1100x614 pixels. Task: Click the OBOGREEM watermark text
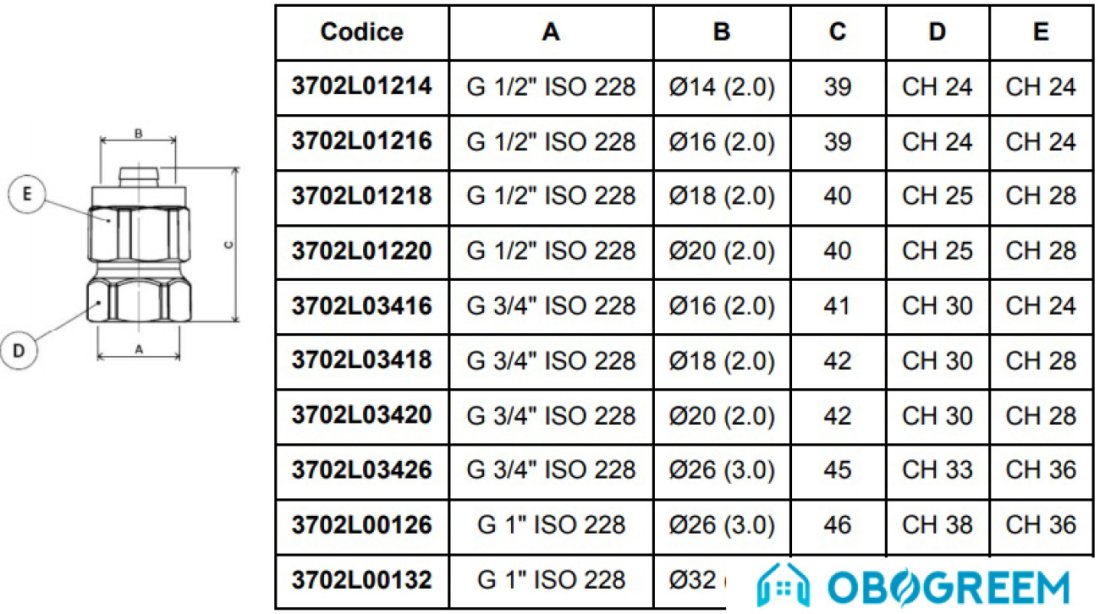coord(949,587)
